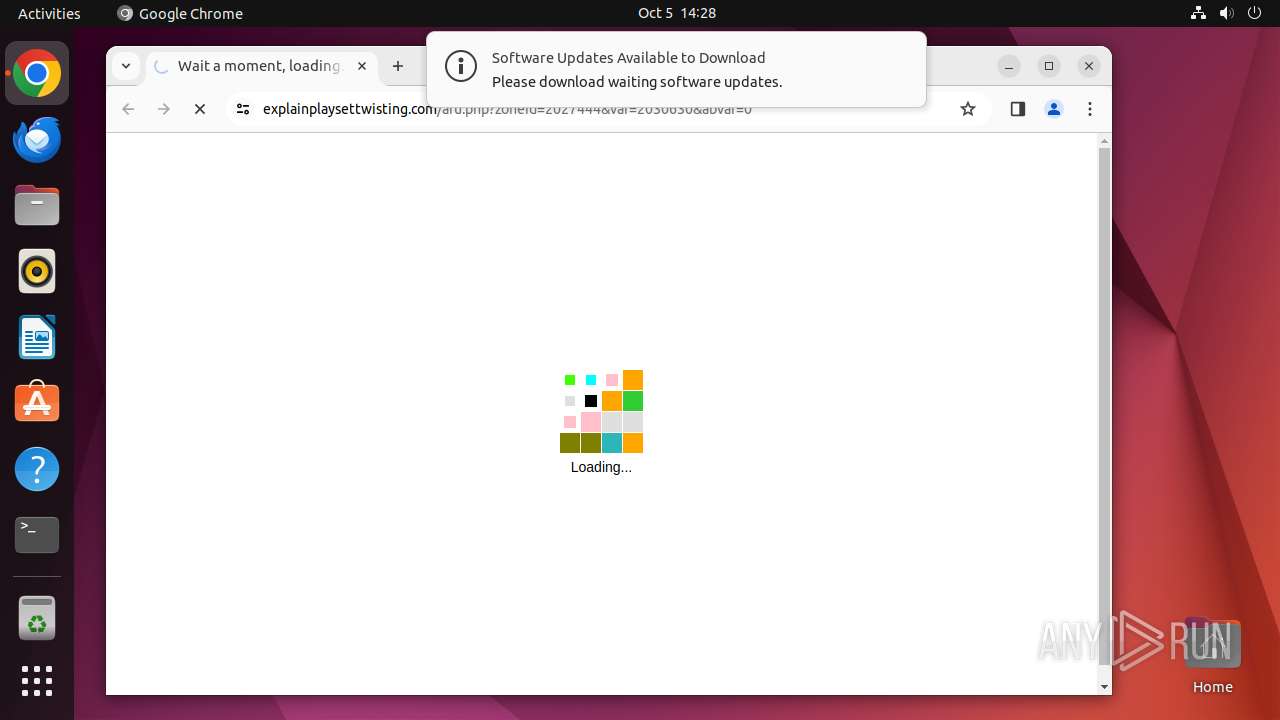Open Google Chrome from the dock
Screen dimensions: 1280x720
tap(37, 73)
